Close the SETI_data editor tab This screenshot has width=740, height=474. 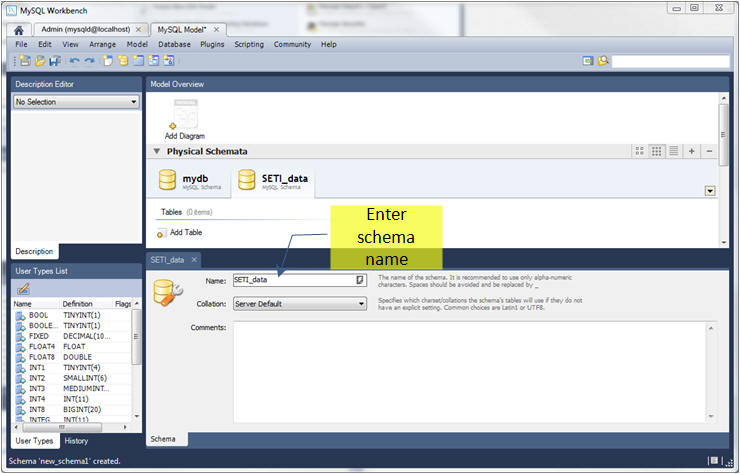194,260
